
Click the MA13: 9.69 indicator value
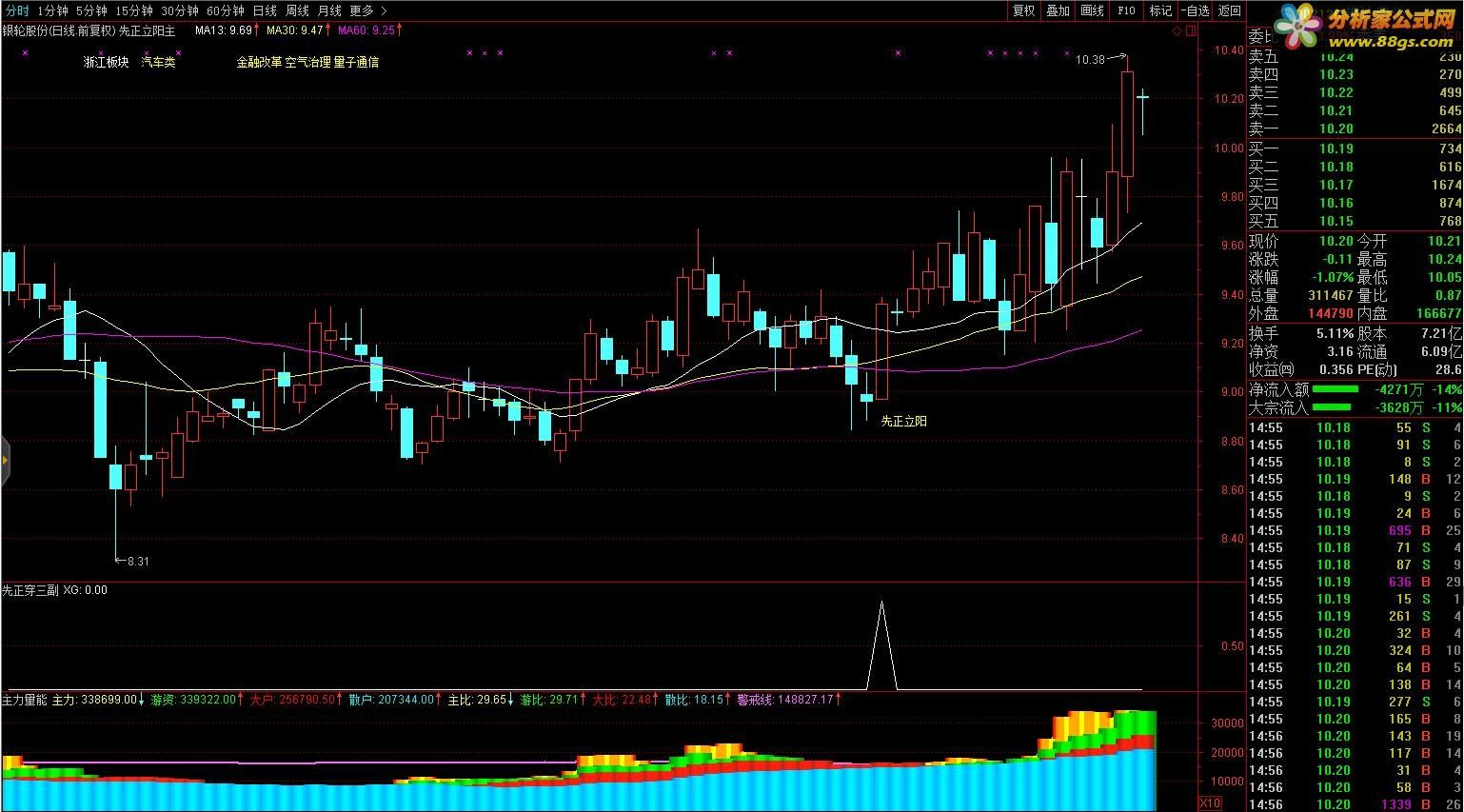click(x=226, y=30)
